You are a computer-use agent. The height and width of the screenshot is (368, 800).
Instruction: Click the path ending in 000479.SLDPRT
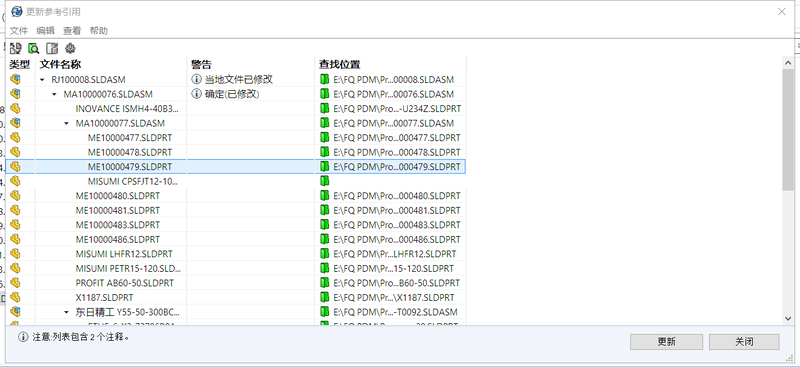pyautogui.click(x=397, y=167)
